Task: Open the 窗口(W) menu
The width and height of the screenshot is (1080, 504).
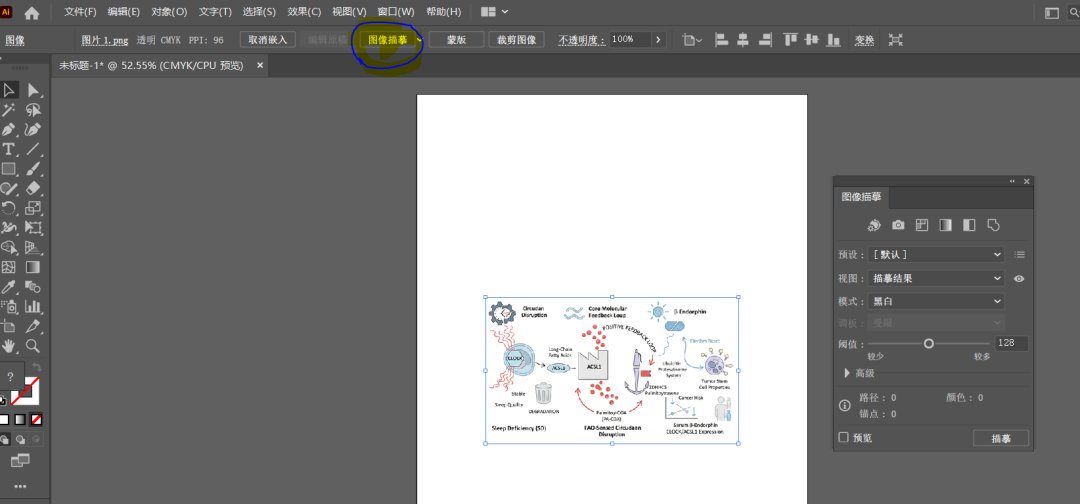Action: coord(395,12)
